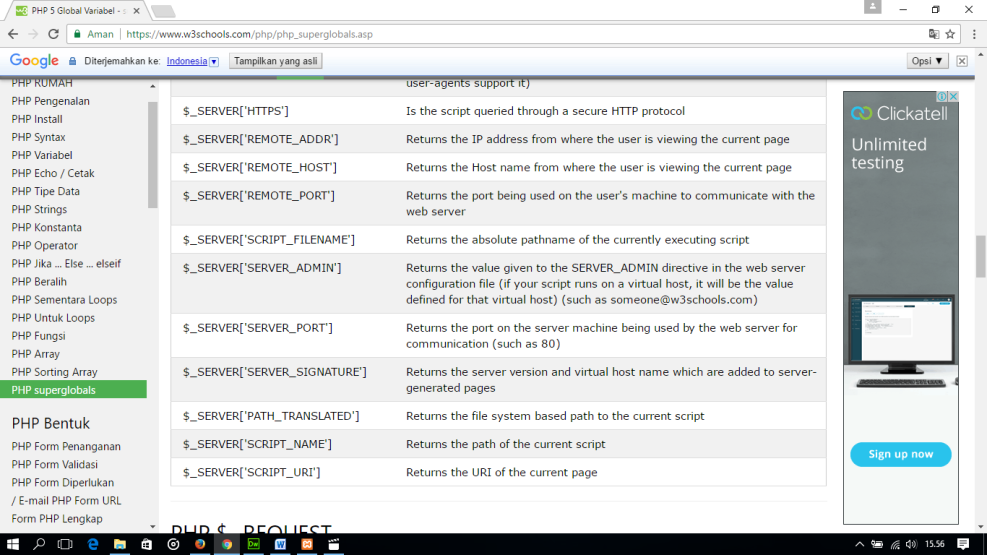Close the Clickatell advertisement
The height and width of the screenshot is (555, 987).
point(953,97)
